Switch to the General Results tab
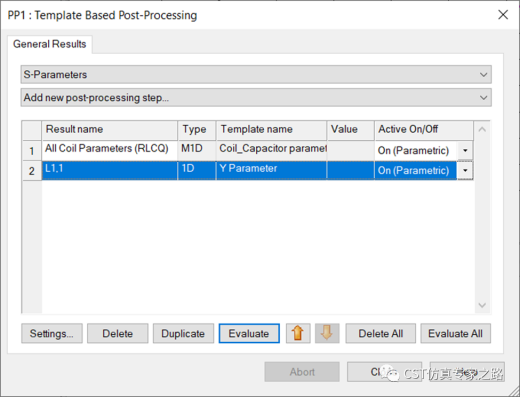The image size is (521, 397). coord(50,44)
